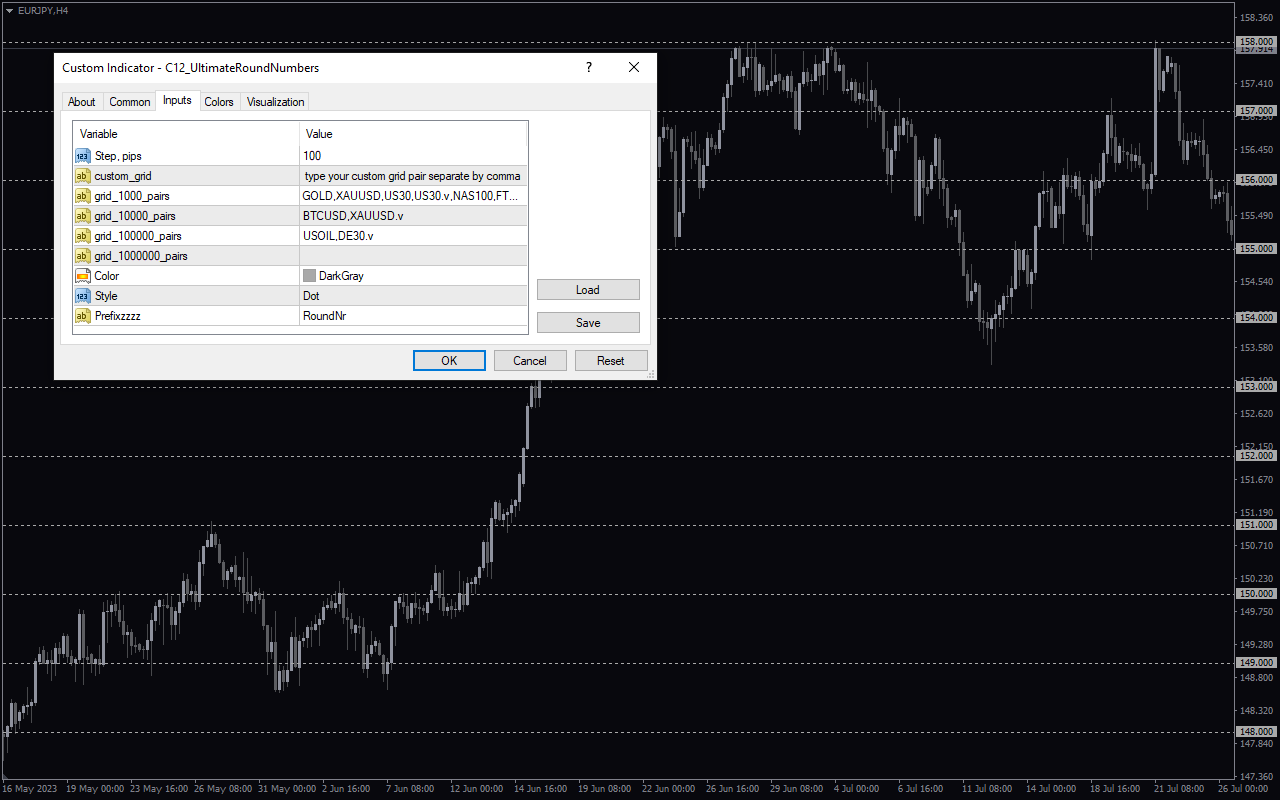Open the Colors tab

click(x=219, y=102)
